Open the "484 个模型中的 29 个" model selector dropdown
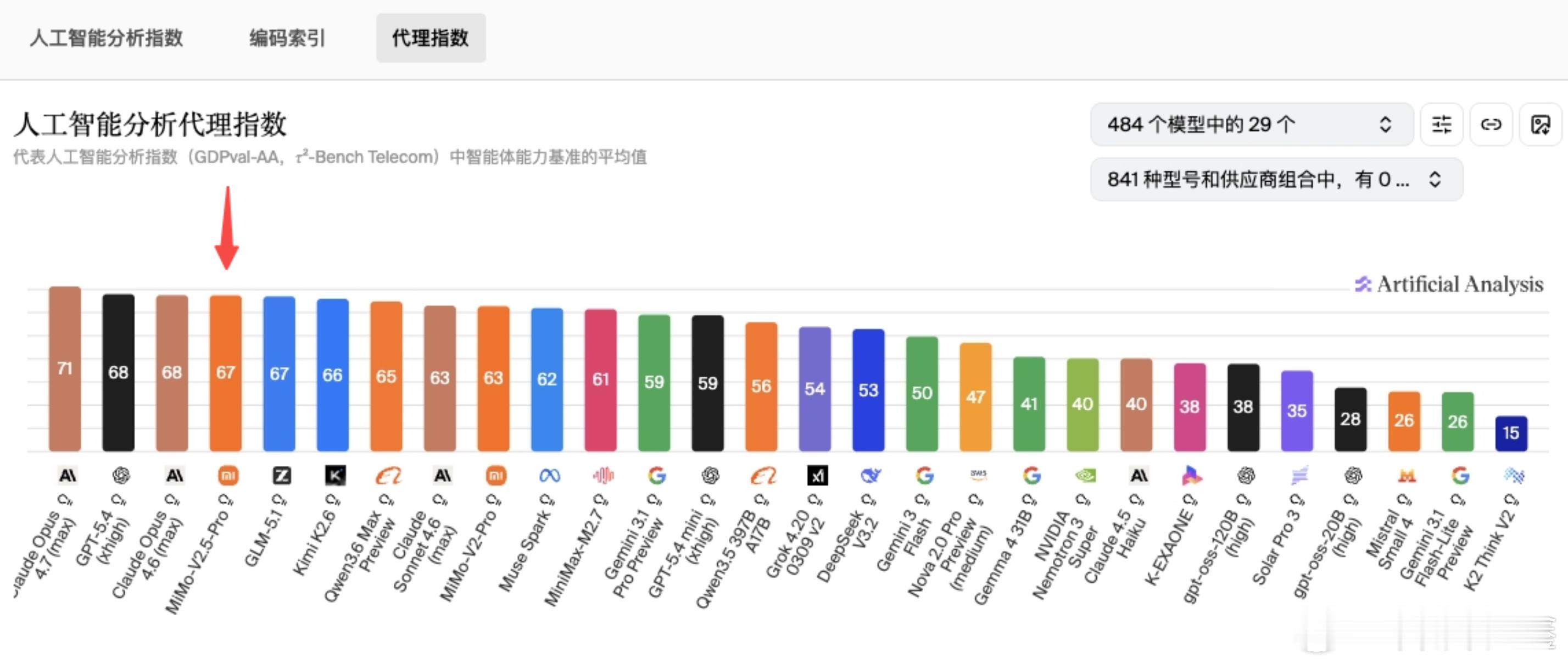Screen dimensions: 1568x669 pyautogui.click(x=1251, y=125)
